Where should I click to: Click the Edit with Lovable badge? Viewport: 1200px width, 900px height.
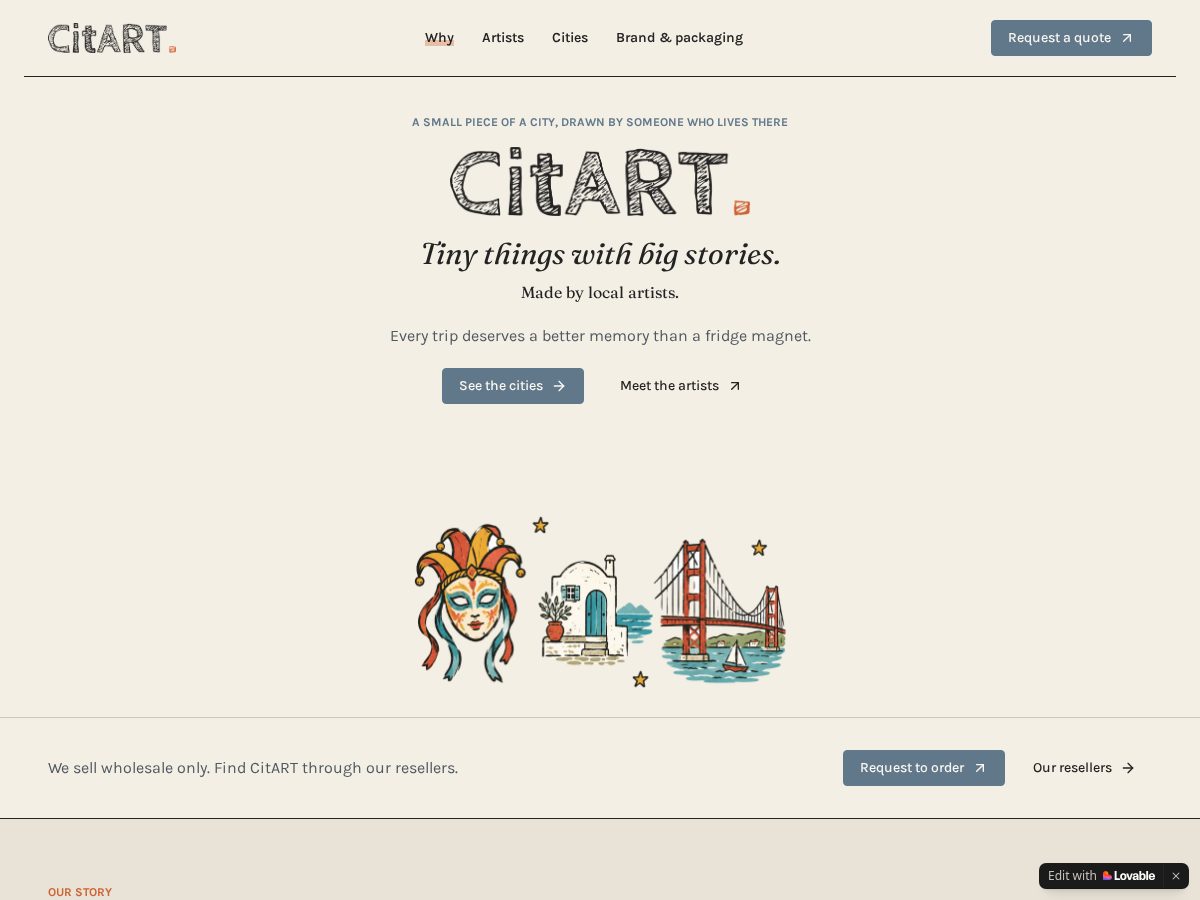pyautogui.click(x=1101, y=876)
